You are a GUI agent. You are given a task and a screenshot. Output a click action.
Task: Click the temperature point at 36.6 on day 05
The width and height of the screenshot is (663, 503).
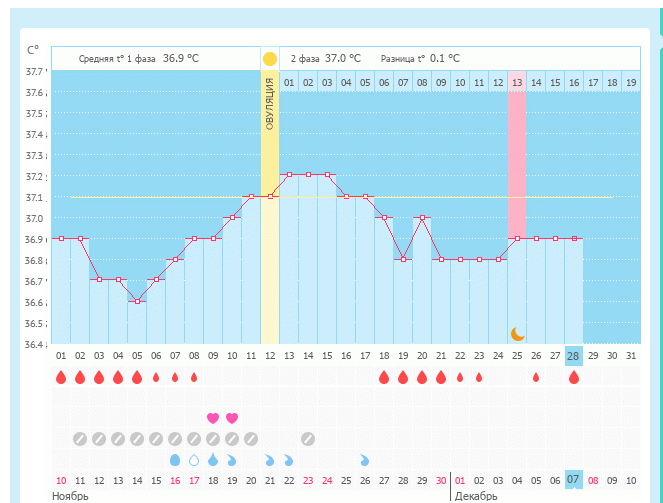click(137, 301)
